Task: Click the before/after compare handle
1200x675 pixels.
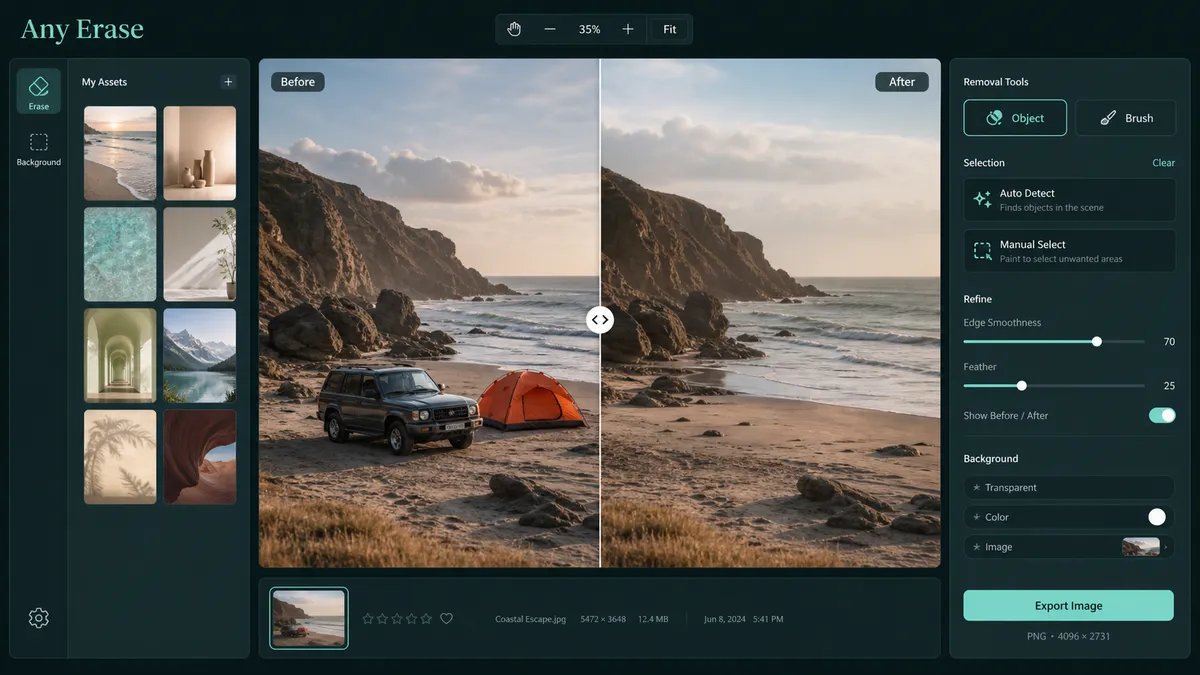Action: (600, 320)
